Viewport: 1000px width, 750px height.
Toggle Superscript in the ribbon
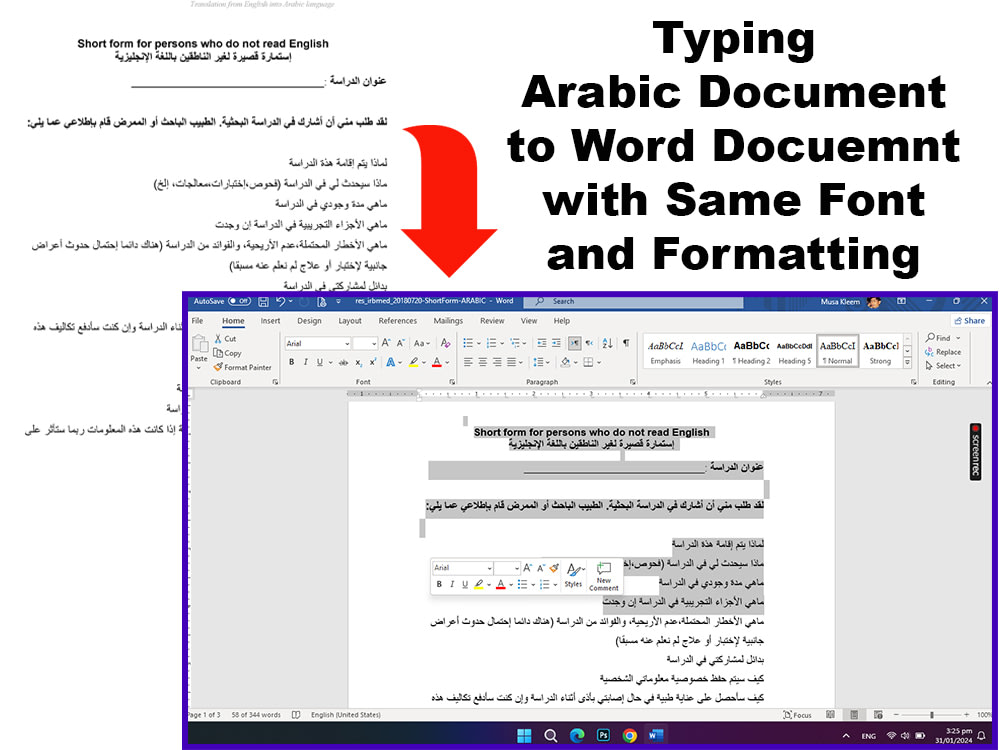pyautogui.click(x=372, y=362)
